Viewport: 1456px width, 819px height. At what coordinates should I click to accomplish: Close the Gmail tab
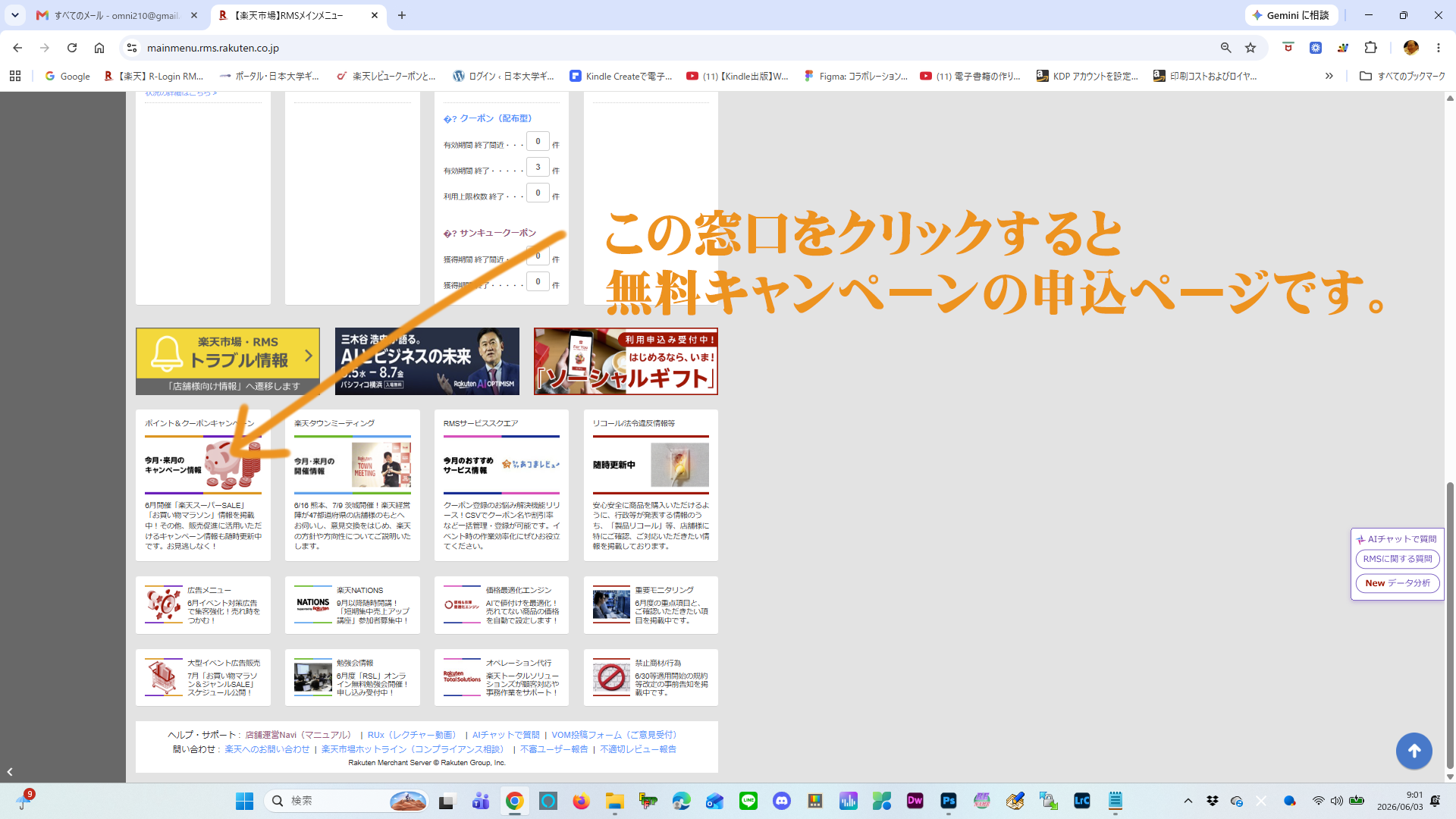pyautogui.click(x=194, y=15)
